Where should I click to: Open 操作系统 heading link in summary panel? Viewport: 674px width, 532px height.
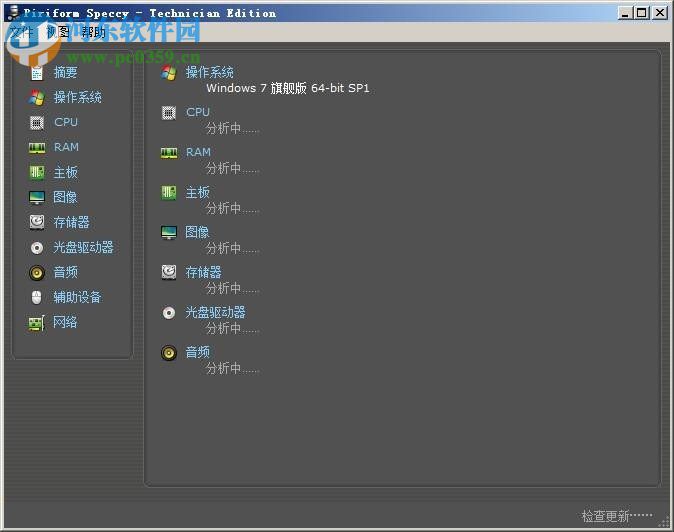[x=209, y=72]
